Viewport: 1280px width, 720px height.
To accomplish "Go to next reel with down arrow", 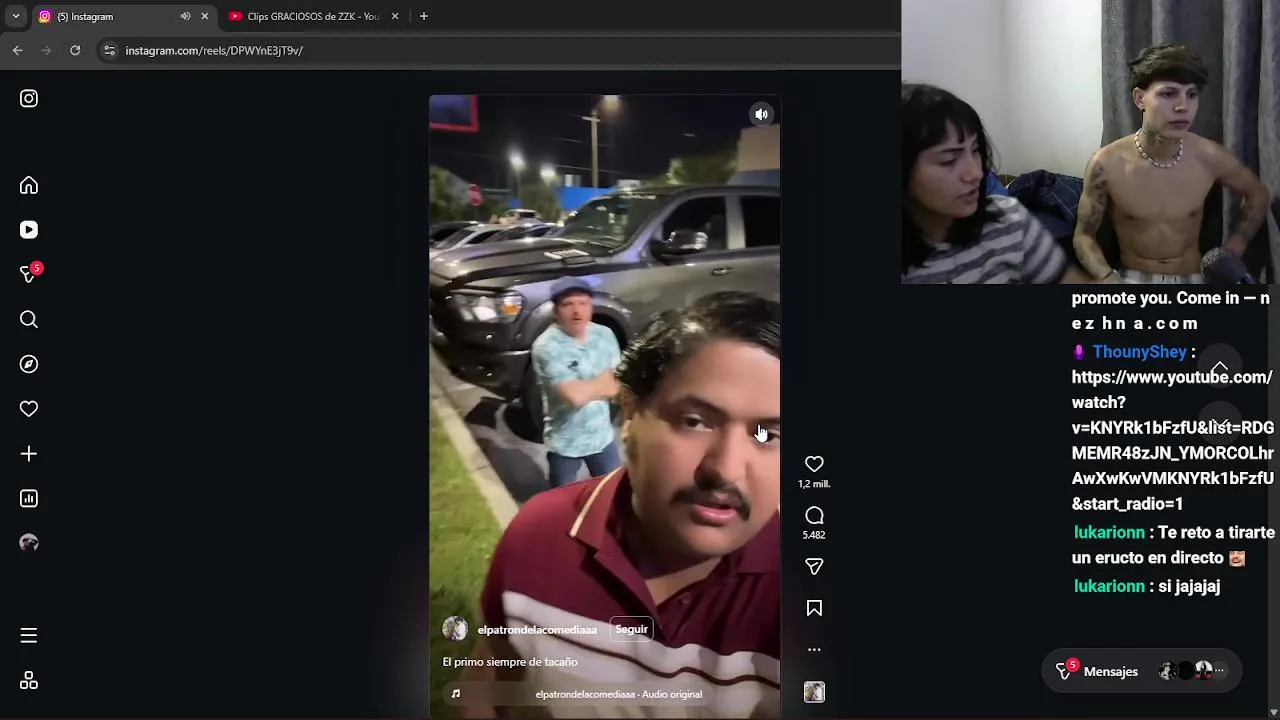I will [1220, 424].
